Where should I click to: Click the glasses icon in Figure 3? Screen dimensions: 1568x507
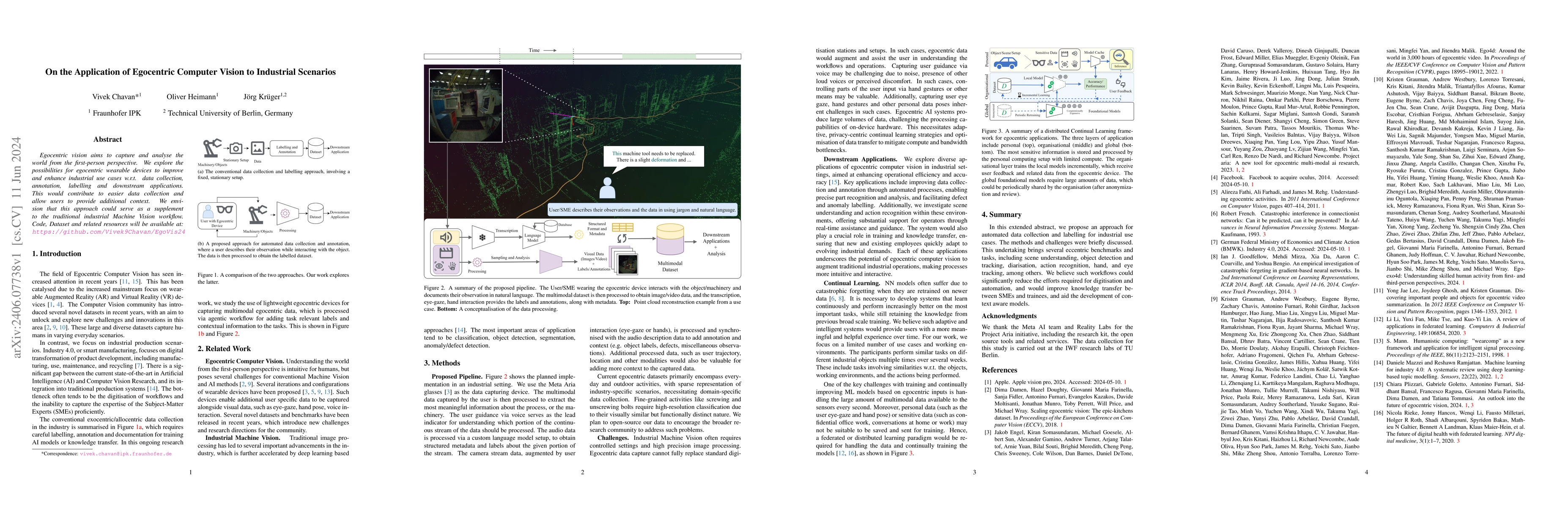point(1039,63)
